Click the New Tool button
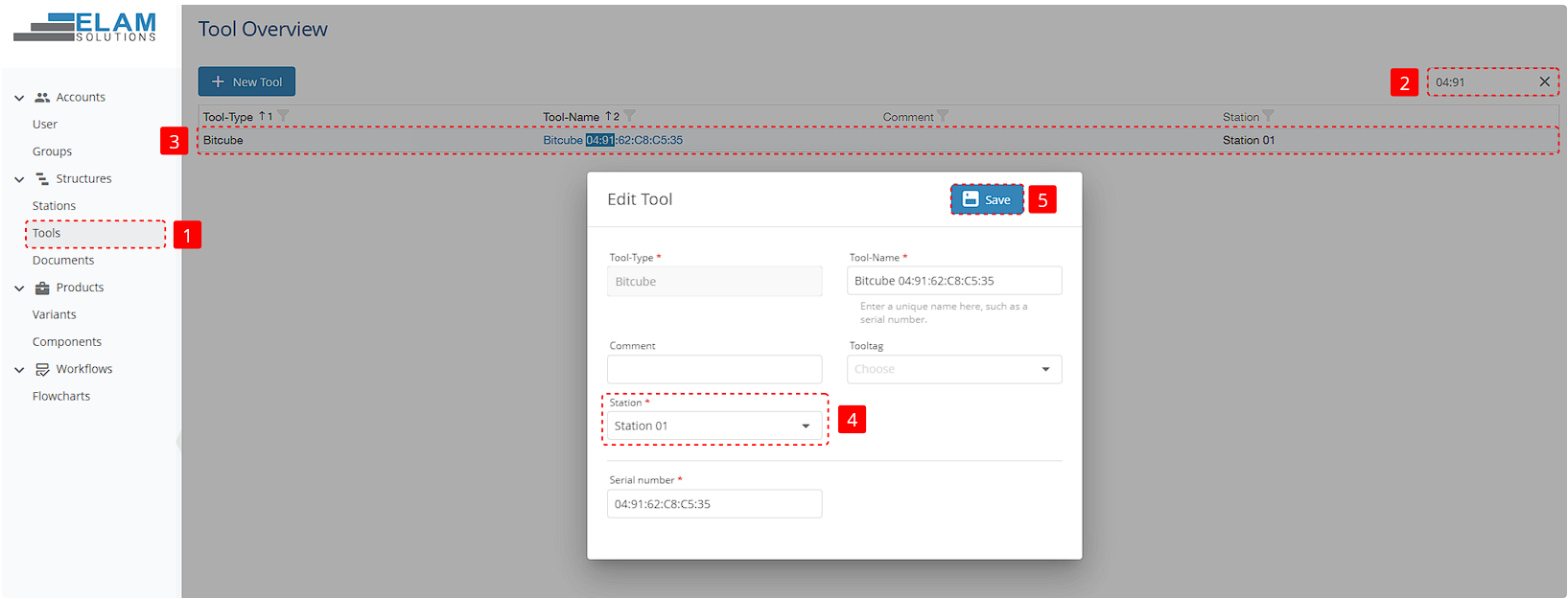This screenshot has height=599, width=1568. coord(246,81)
